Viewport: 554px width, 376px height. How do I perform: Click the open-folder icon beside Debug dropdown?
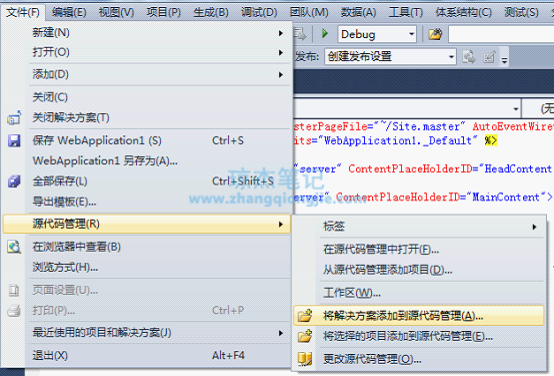click(435, 34)
